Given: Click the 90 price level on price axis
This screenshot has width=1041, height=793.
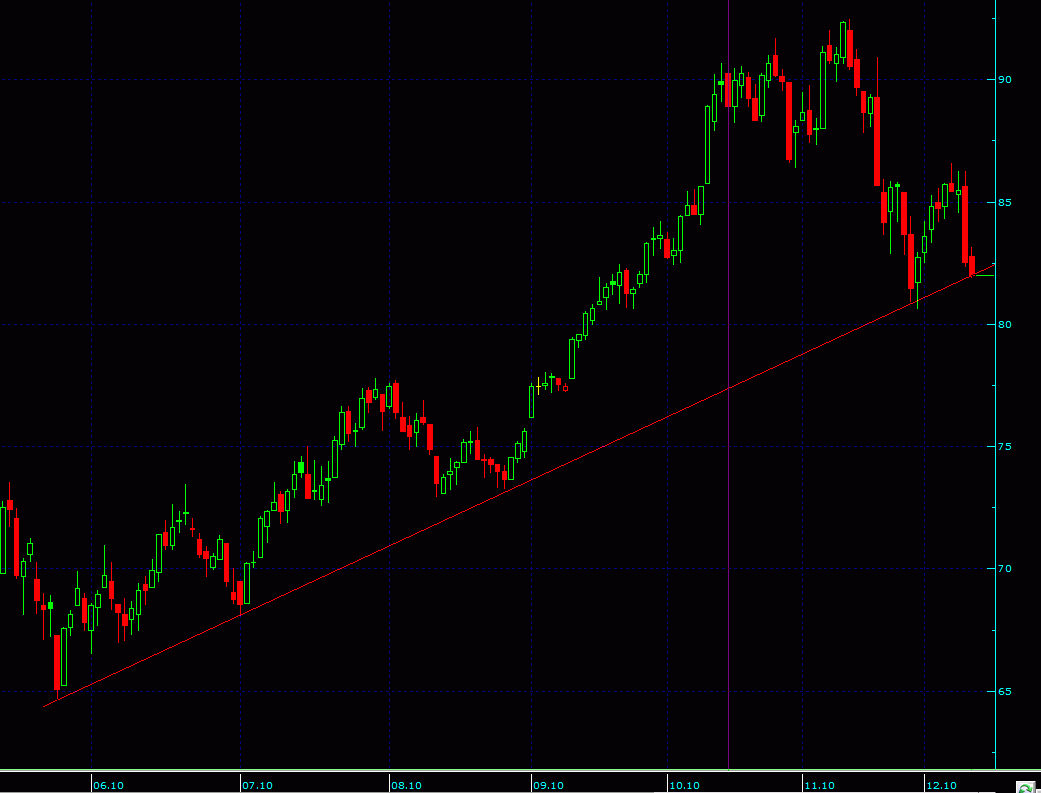Looking at the screenshot, I should [1005, 80].
